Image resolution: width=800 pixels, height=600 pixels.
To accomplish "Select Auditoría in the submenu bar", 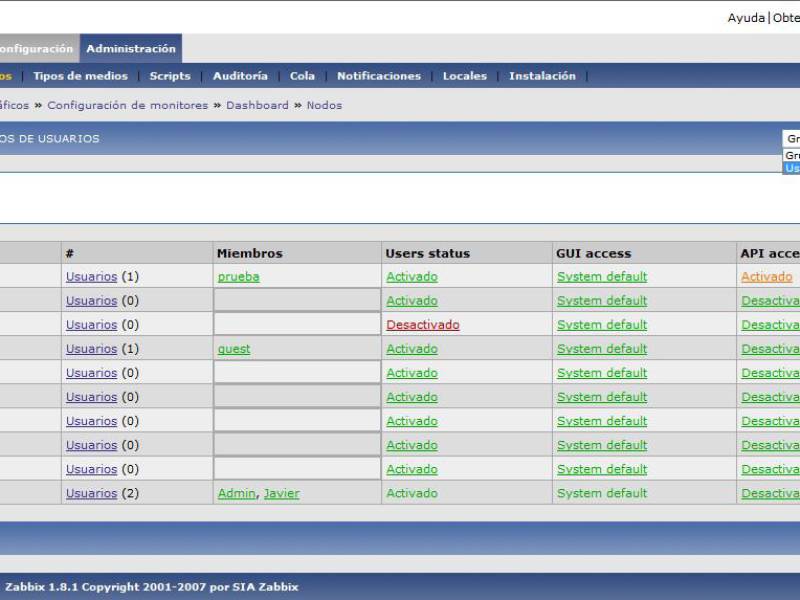I will pos(240,76).
